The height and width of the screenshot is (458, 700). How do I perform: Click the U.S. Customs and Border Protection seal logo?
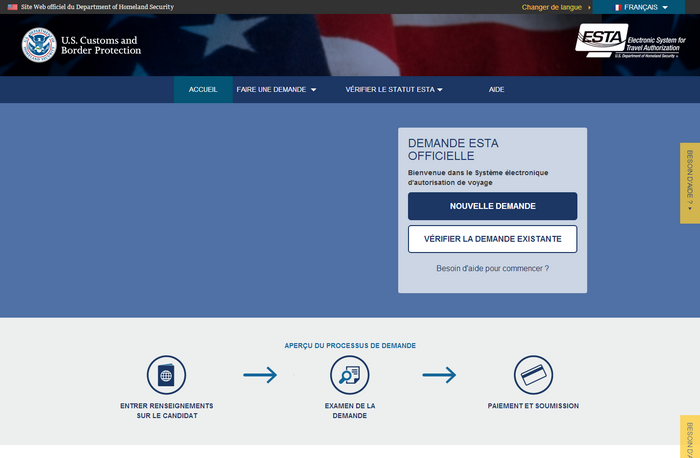coord(38,45)
